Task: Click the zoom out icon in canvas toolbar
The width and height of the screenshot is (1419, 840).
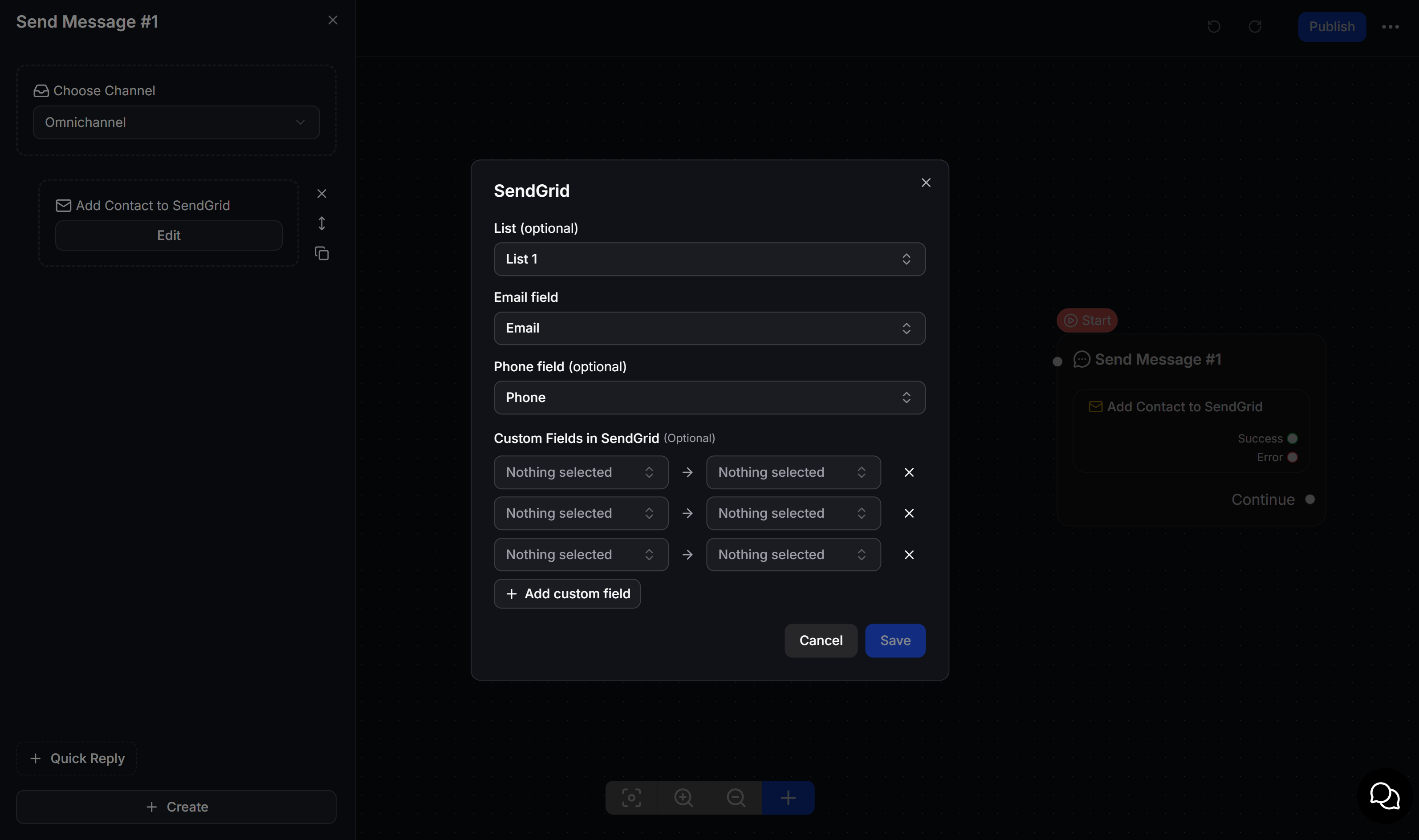Action: (x=736, y=798)
